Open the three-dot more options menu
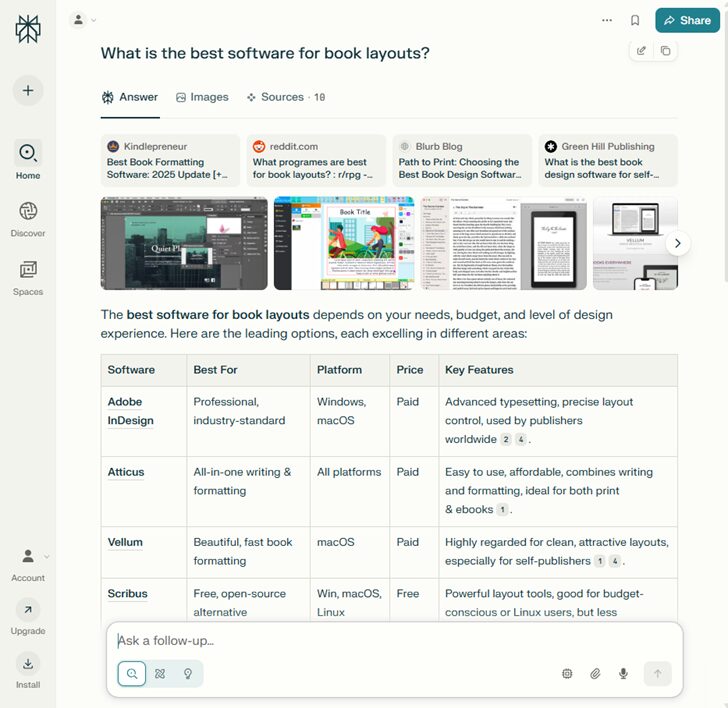Image resolution: width=728 pixels, height=708 pixels. (607, 20)
